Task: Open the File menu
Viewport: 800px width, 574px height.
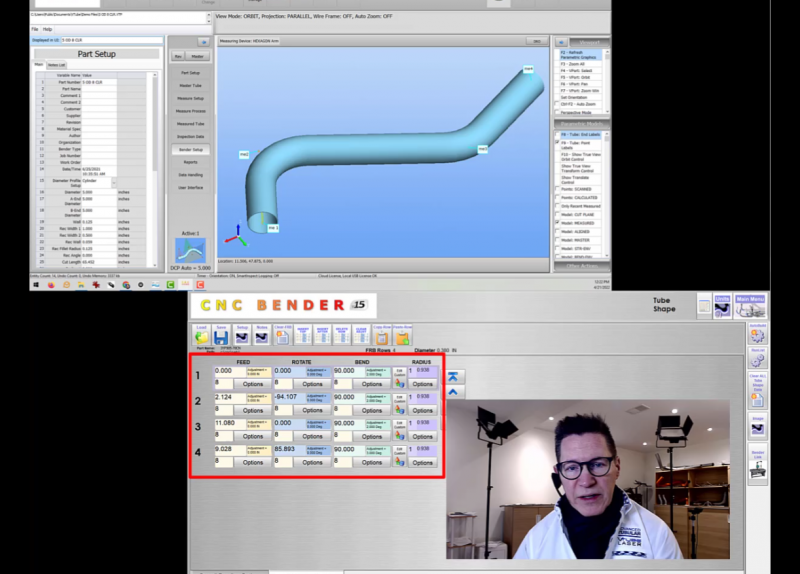Action: click(x=35, y=29)
